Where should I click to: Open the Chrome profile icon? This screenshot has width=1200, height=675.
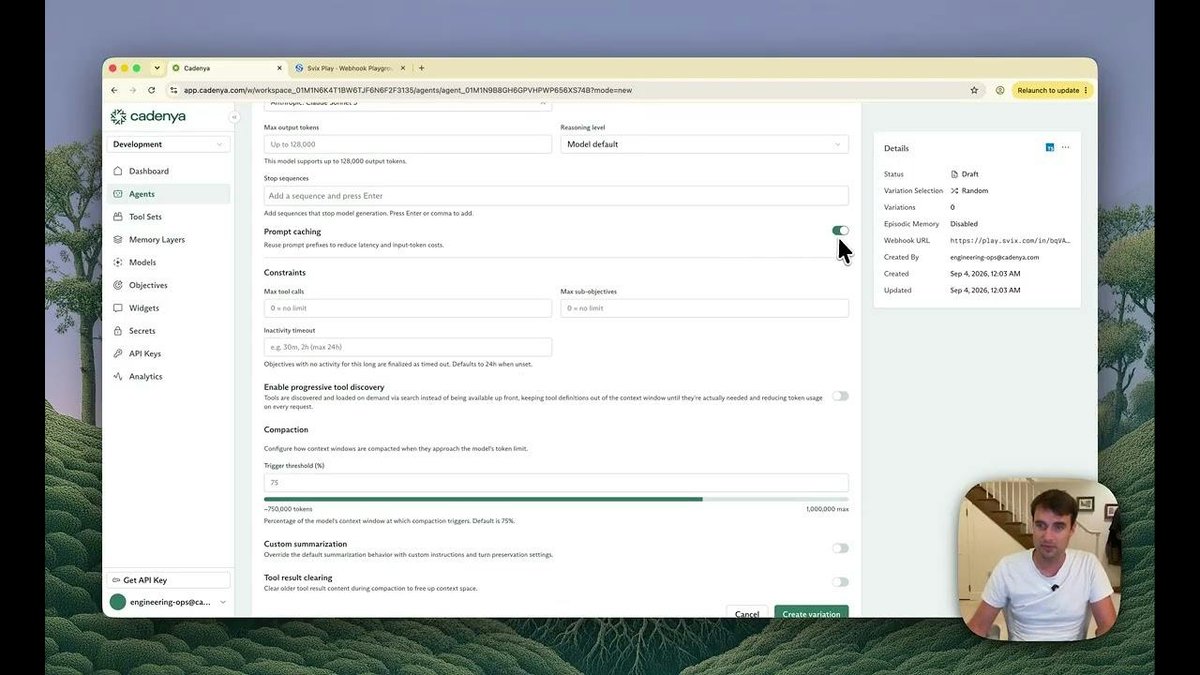coord(1000,90)
